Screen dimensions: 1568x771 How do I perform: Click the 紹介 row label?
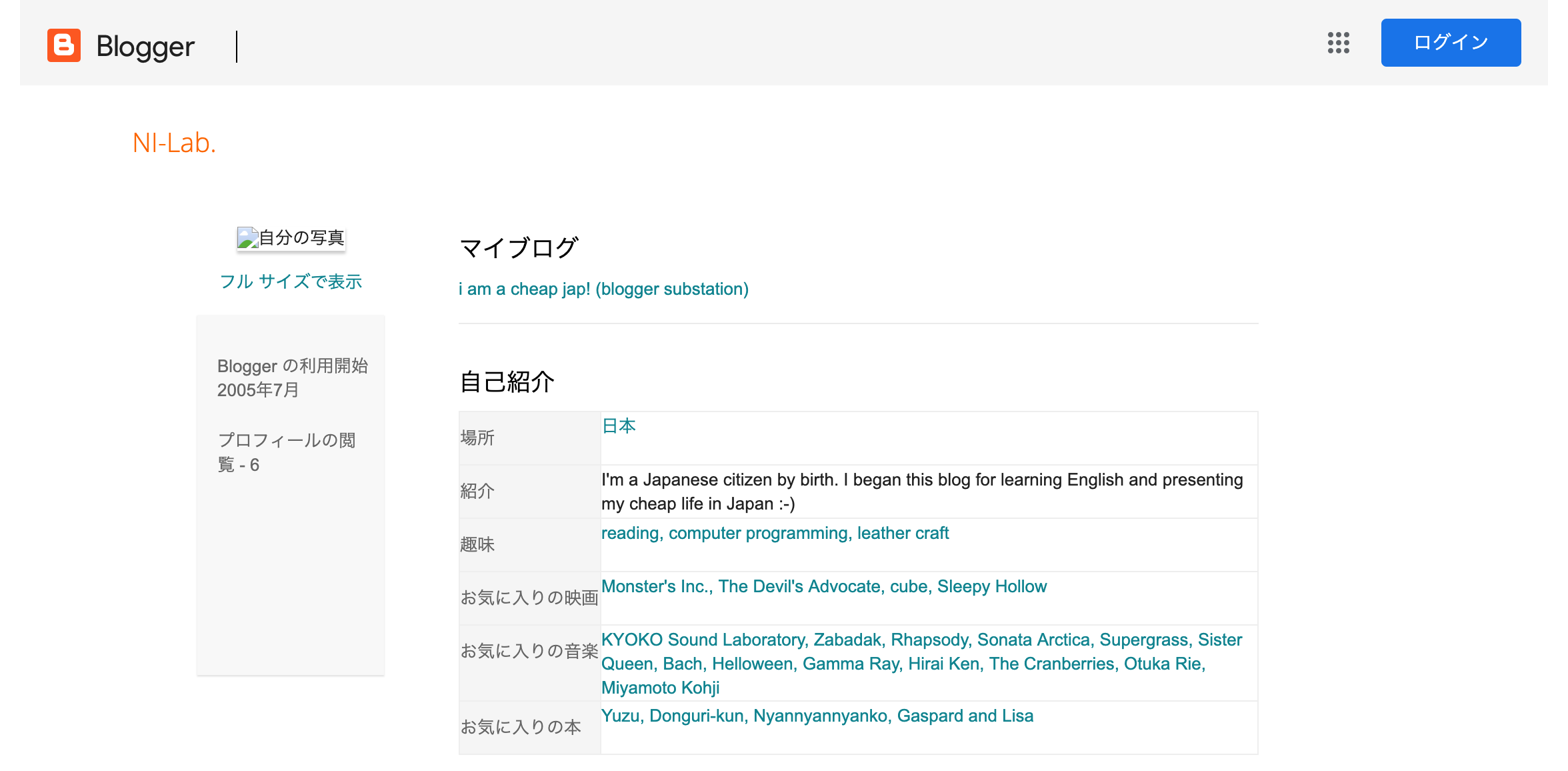pos(477,491)
